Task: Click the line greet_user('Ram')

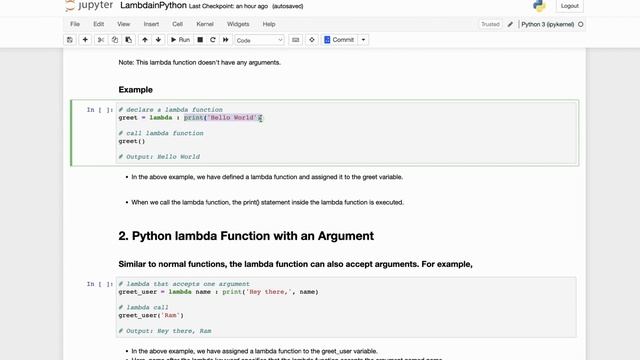Action: (x=151, y=316)
